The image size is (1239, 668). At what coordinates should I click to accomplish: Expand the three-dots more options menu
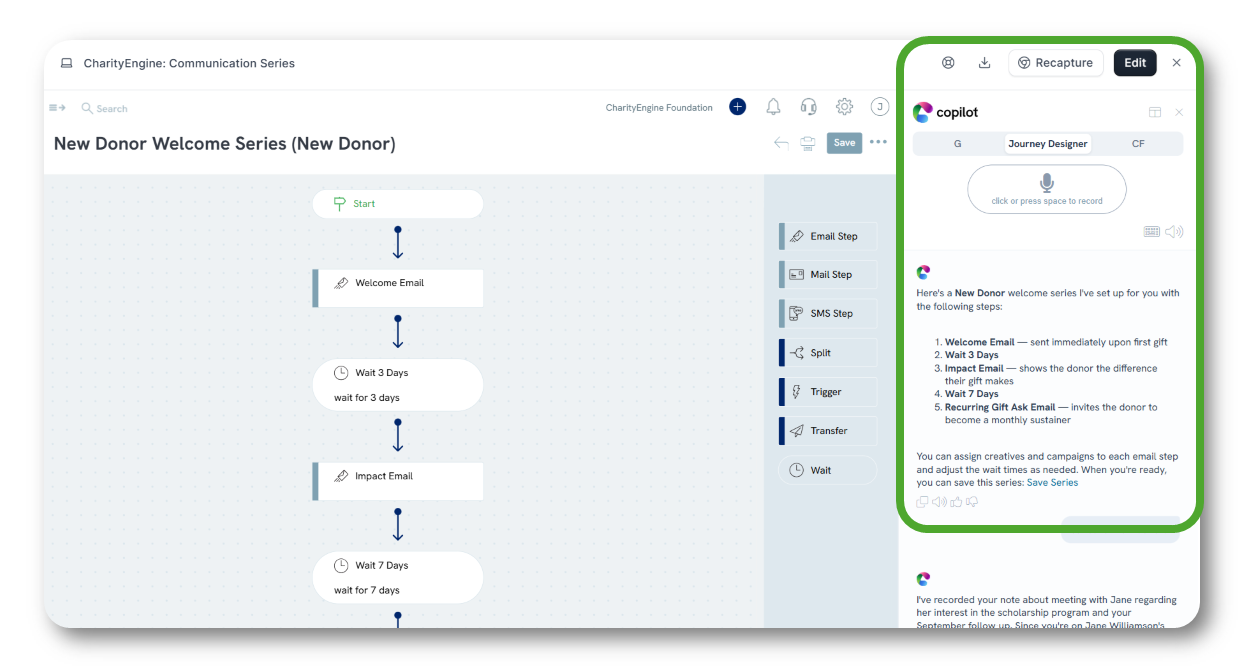point(878,142)
